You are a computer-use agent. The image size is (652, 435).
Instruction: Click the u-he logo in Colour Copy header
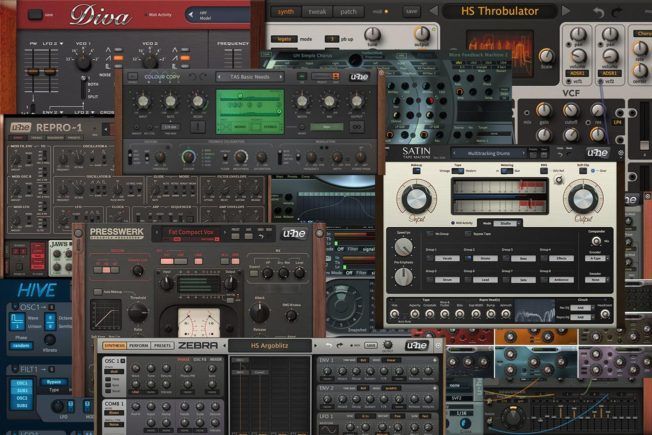(359, 77)
